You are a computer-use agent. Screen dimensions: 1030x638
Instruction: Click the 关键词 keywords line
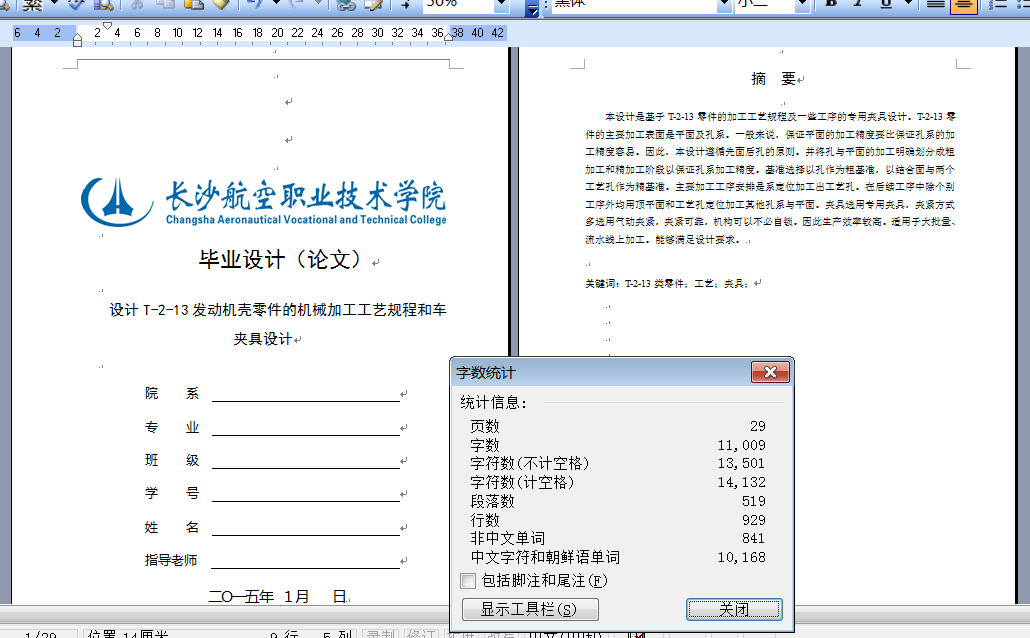point(667,284)
